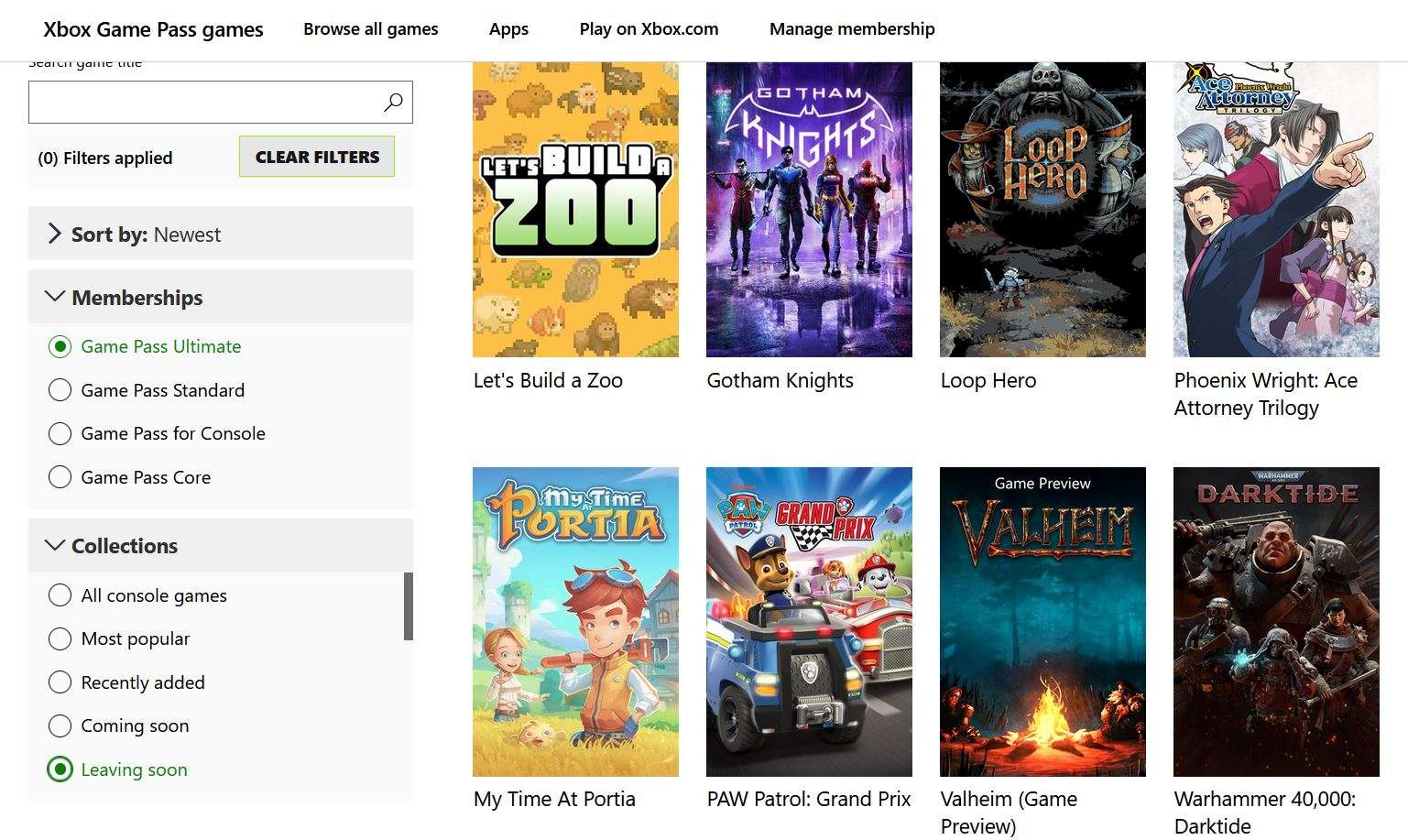The image size is (1408, 840).
Task: Open the Apps menu item
Action: pos(508,28)
